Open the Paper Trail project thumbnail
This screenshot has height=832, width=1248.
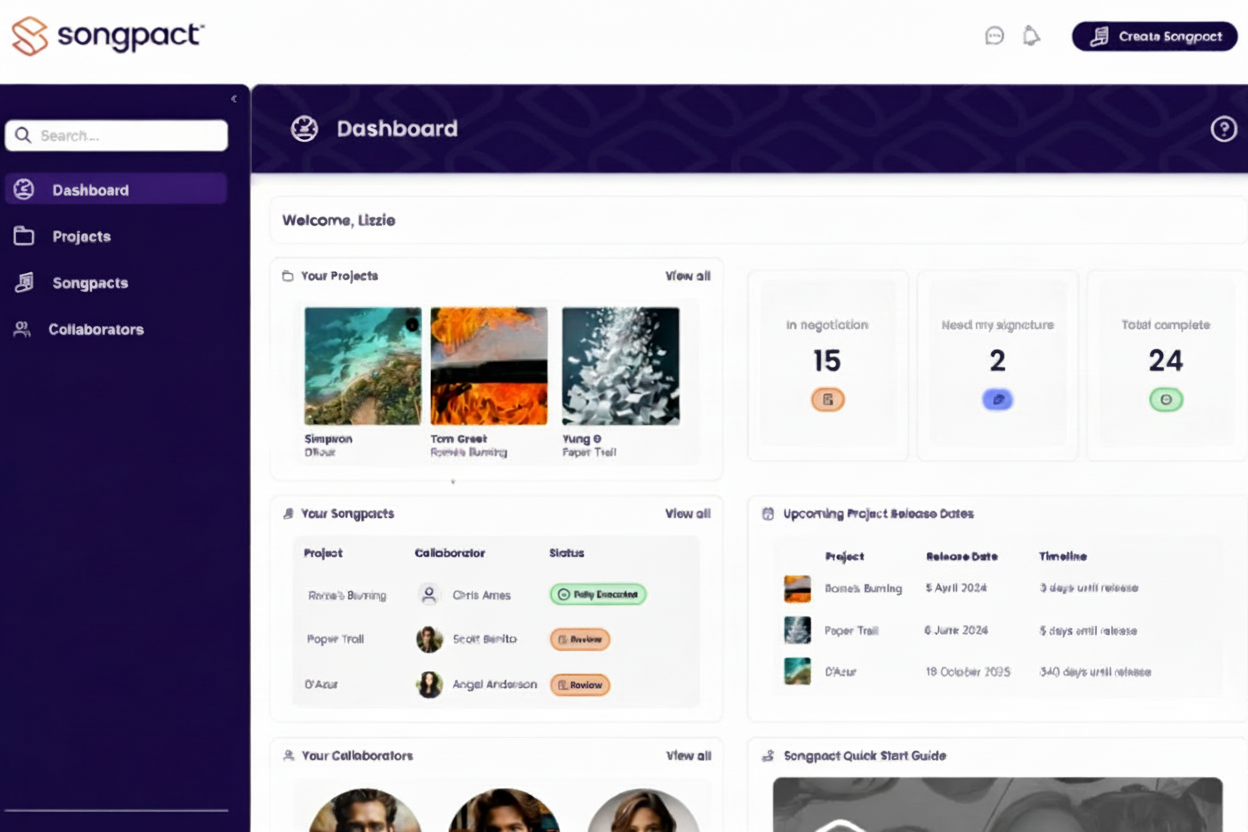click(622, 367)
